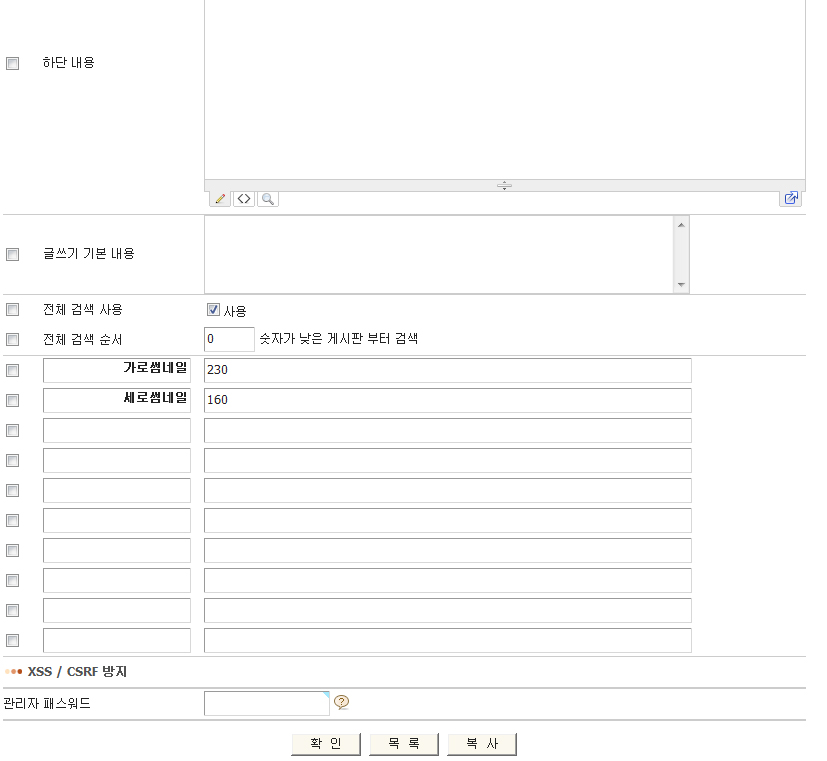Tick the 글쓰기 기본 내용 checkbox
Viewport: 827px width, 761px height.
[x=13, y=254]
